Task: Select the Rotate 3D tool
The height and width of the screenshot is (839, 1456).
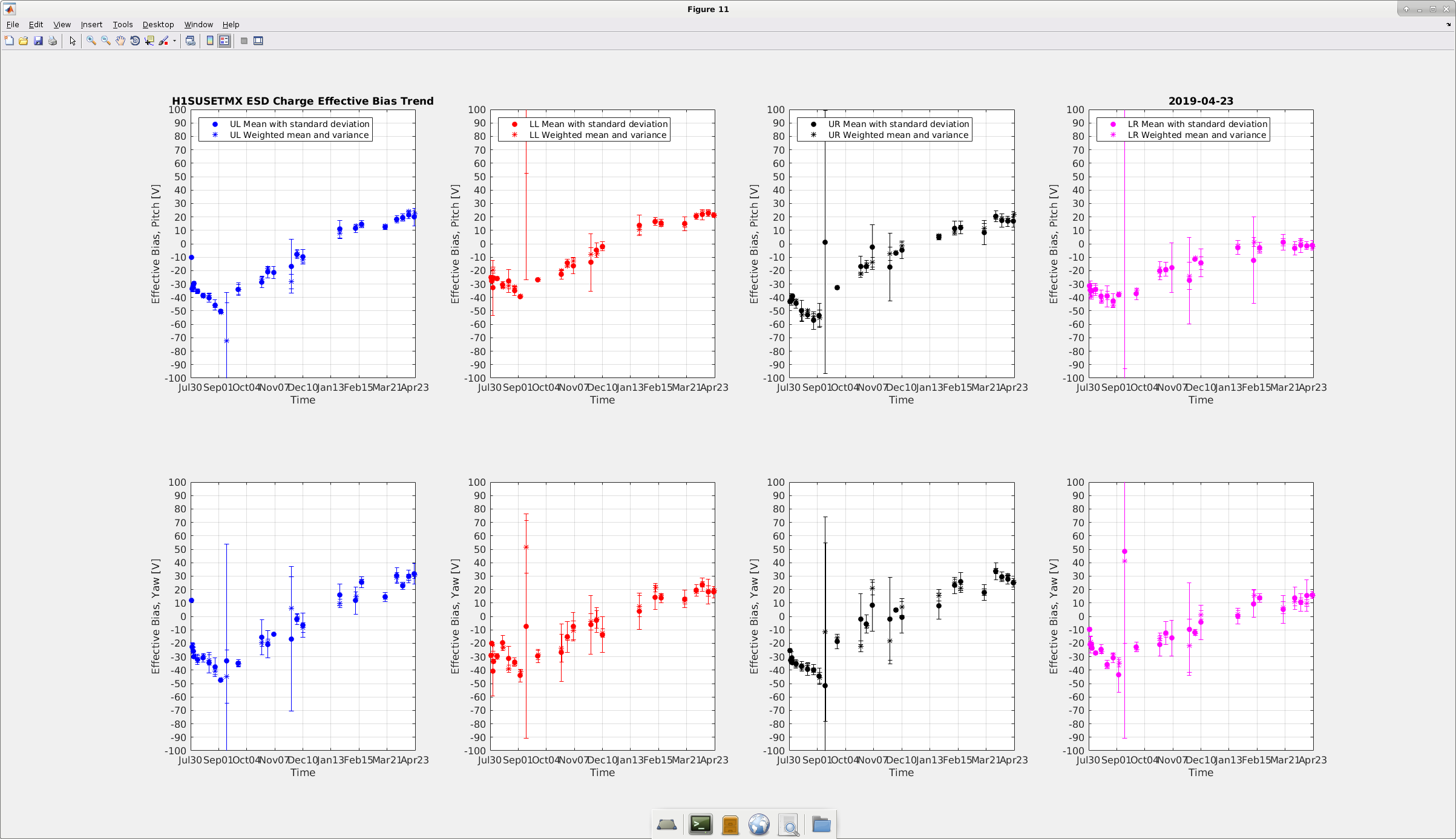Action: pyautogui.click(x=135, y=41)
